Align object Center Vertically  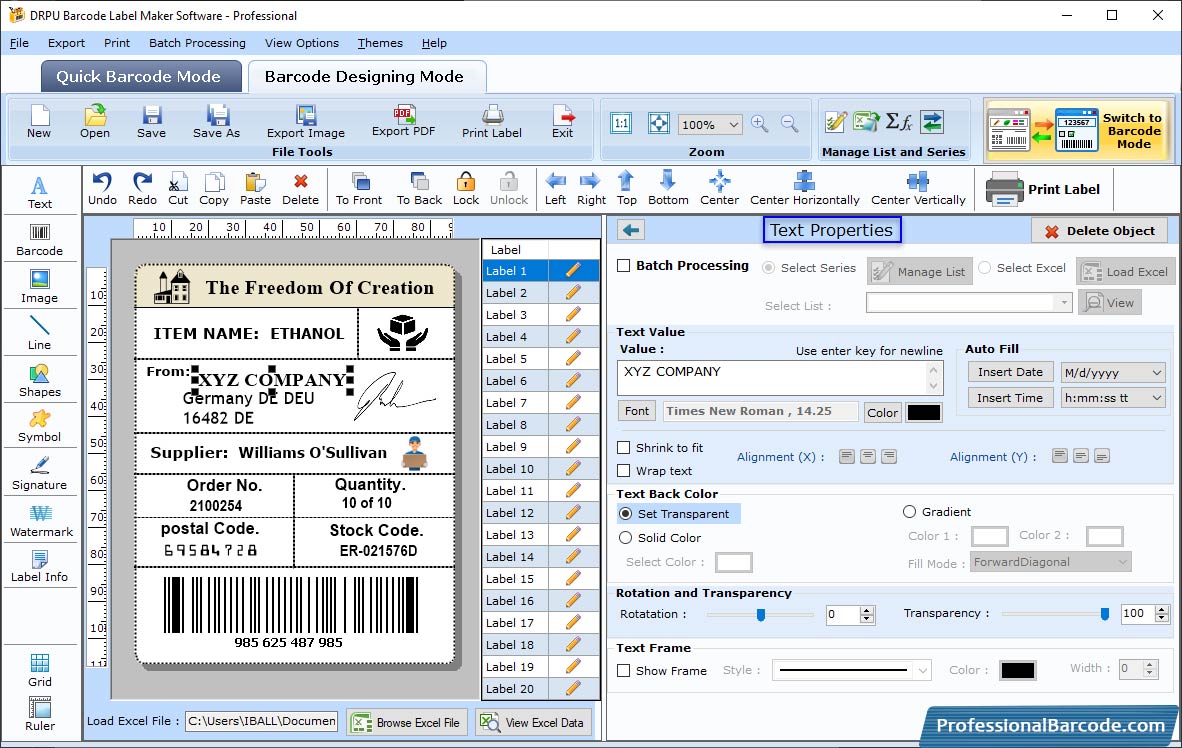[x=918, y=189]
